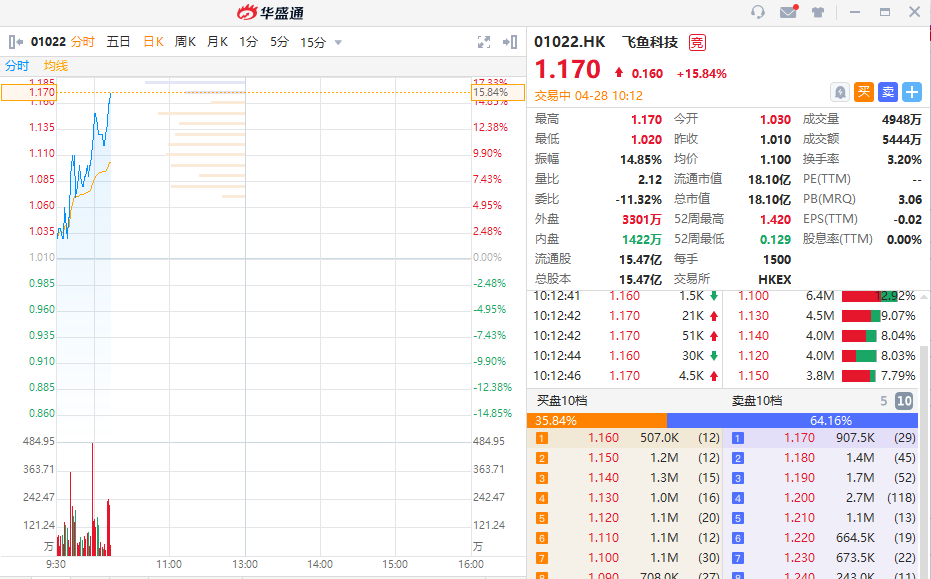Viewport: 931px width, 579px height.
Task: Click bid level 2 price 1.150
Action: pos(603,458)
